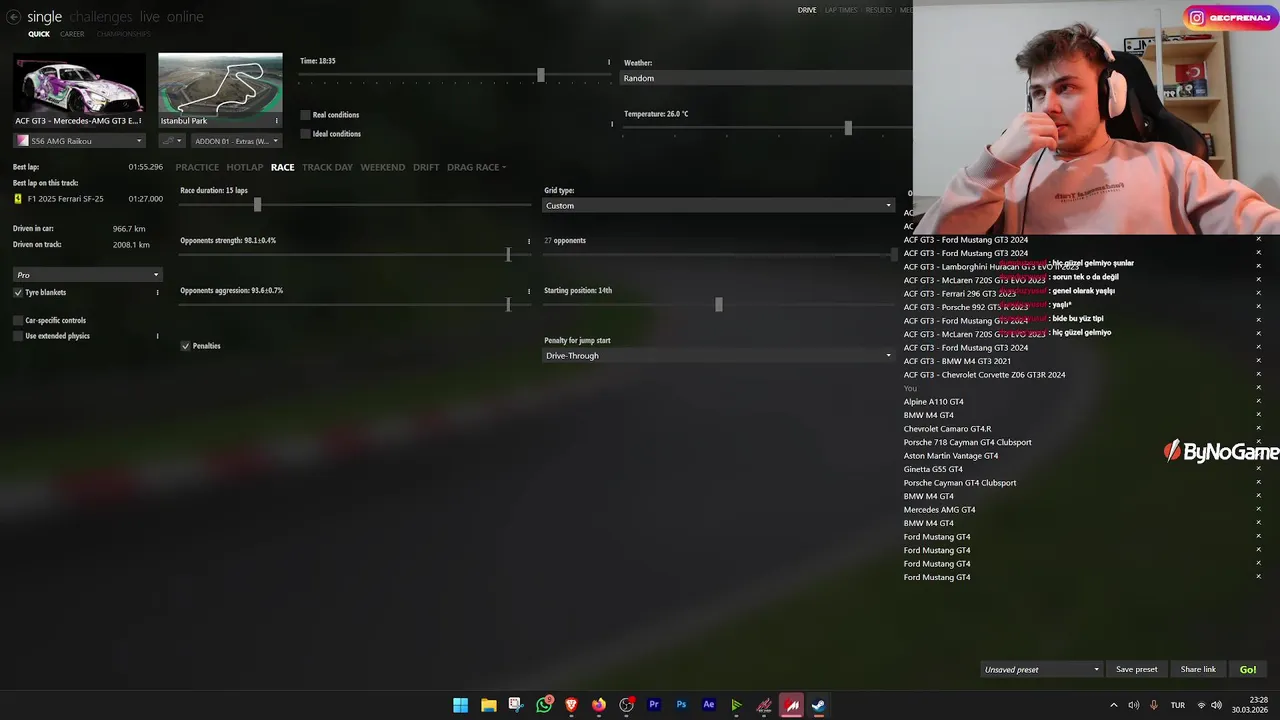Click the Share link button
Image resolution: width=1280 pixels, height=720 pixels.
tap(1198, 670)
